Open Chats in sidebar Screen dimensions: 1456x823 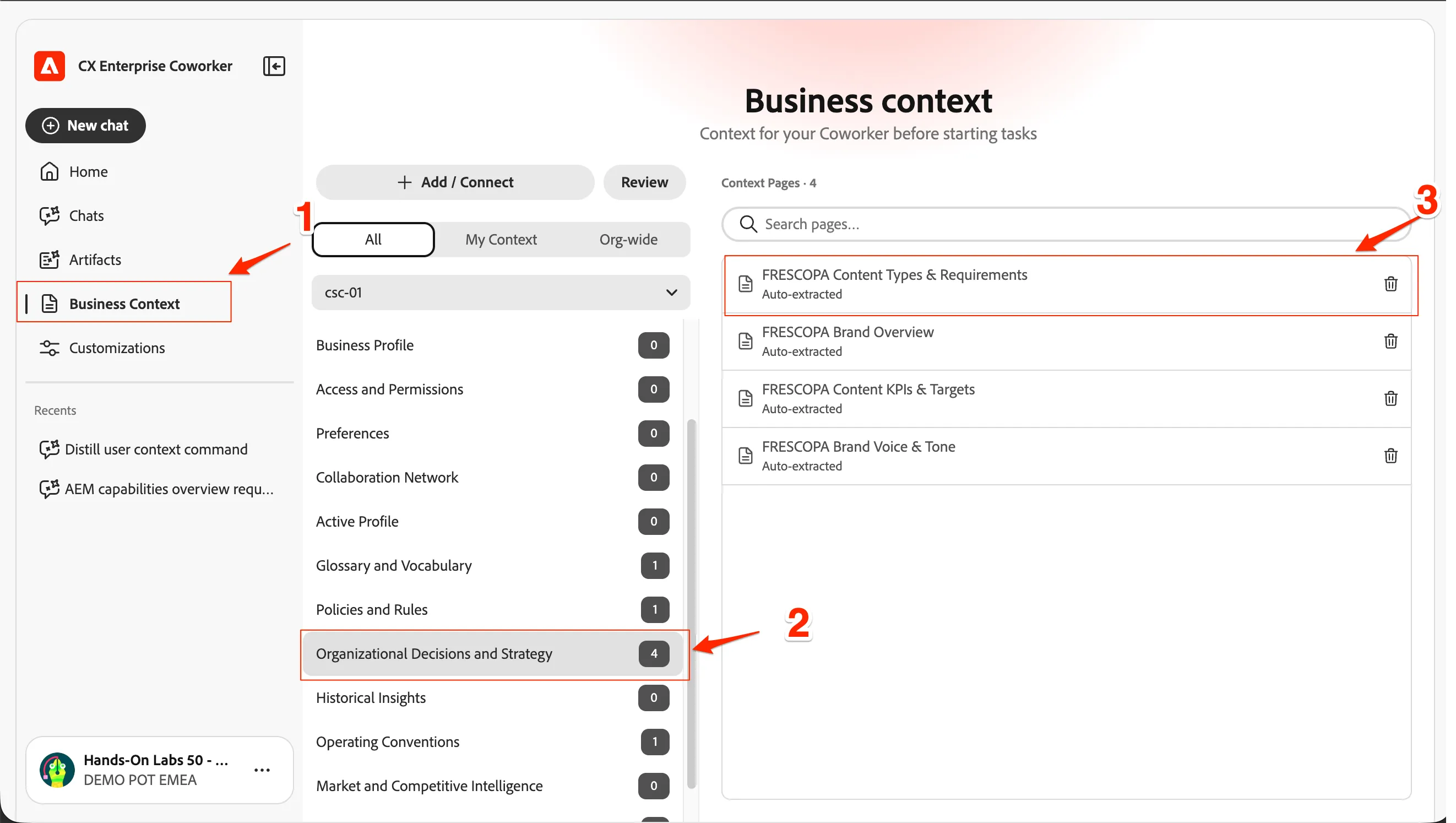(x=159, y=215)
